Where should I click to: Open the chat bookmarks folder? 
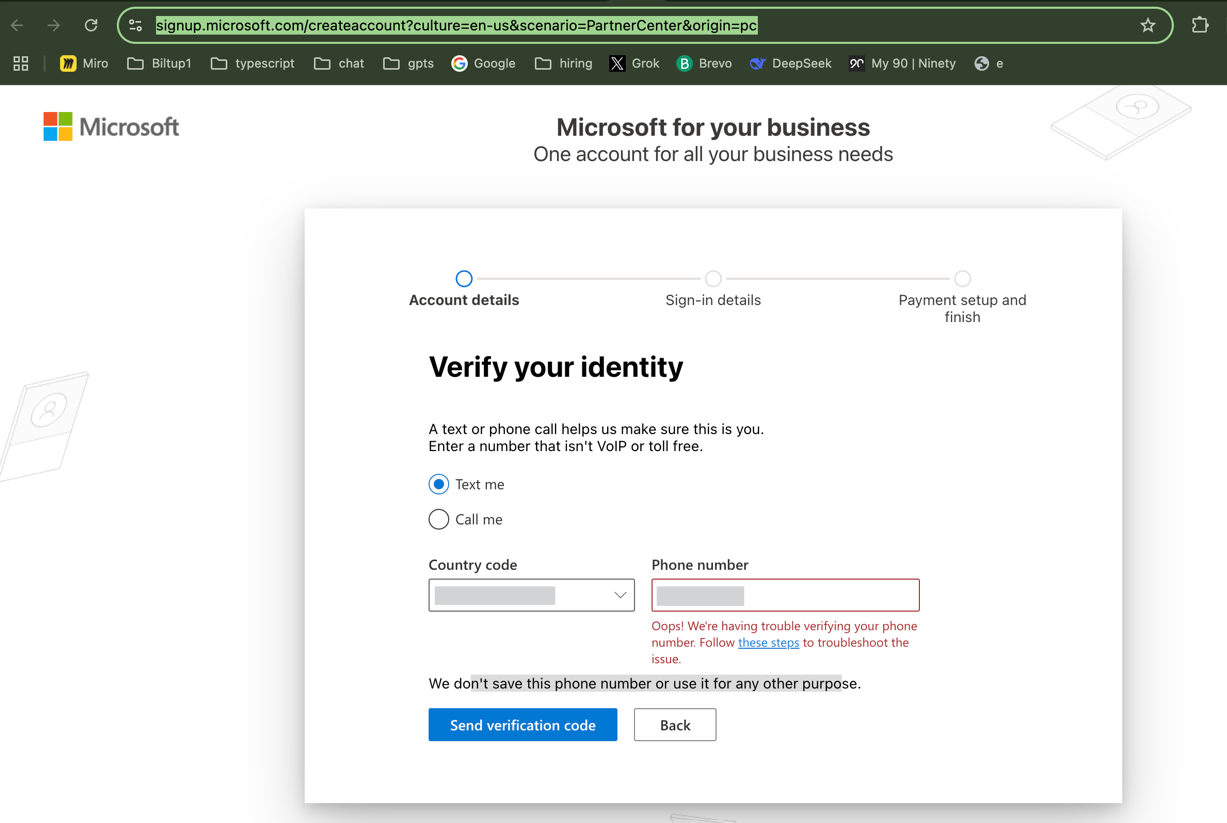coord(339,63)
